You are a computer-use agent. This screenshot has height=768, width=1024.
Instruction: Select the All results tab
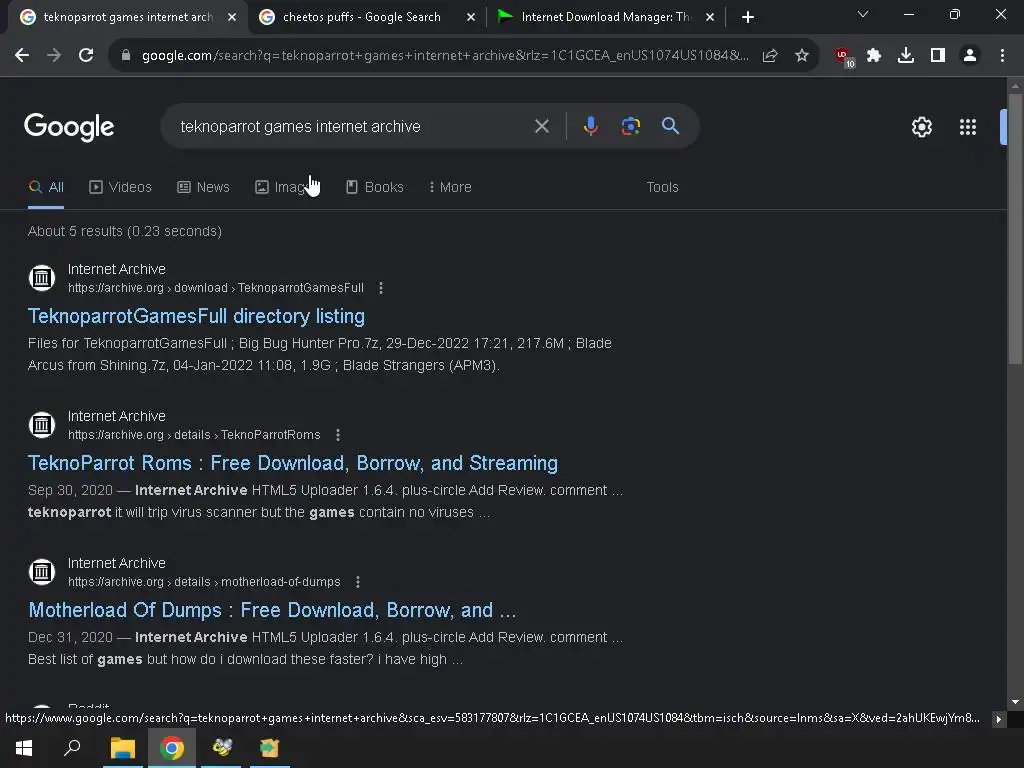point(46,187)
